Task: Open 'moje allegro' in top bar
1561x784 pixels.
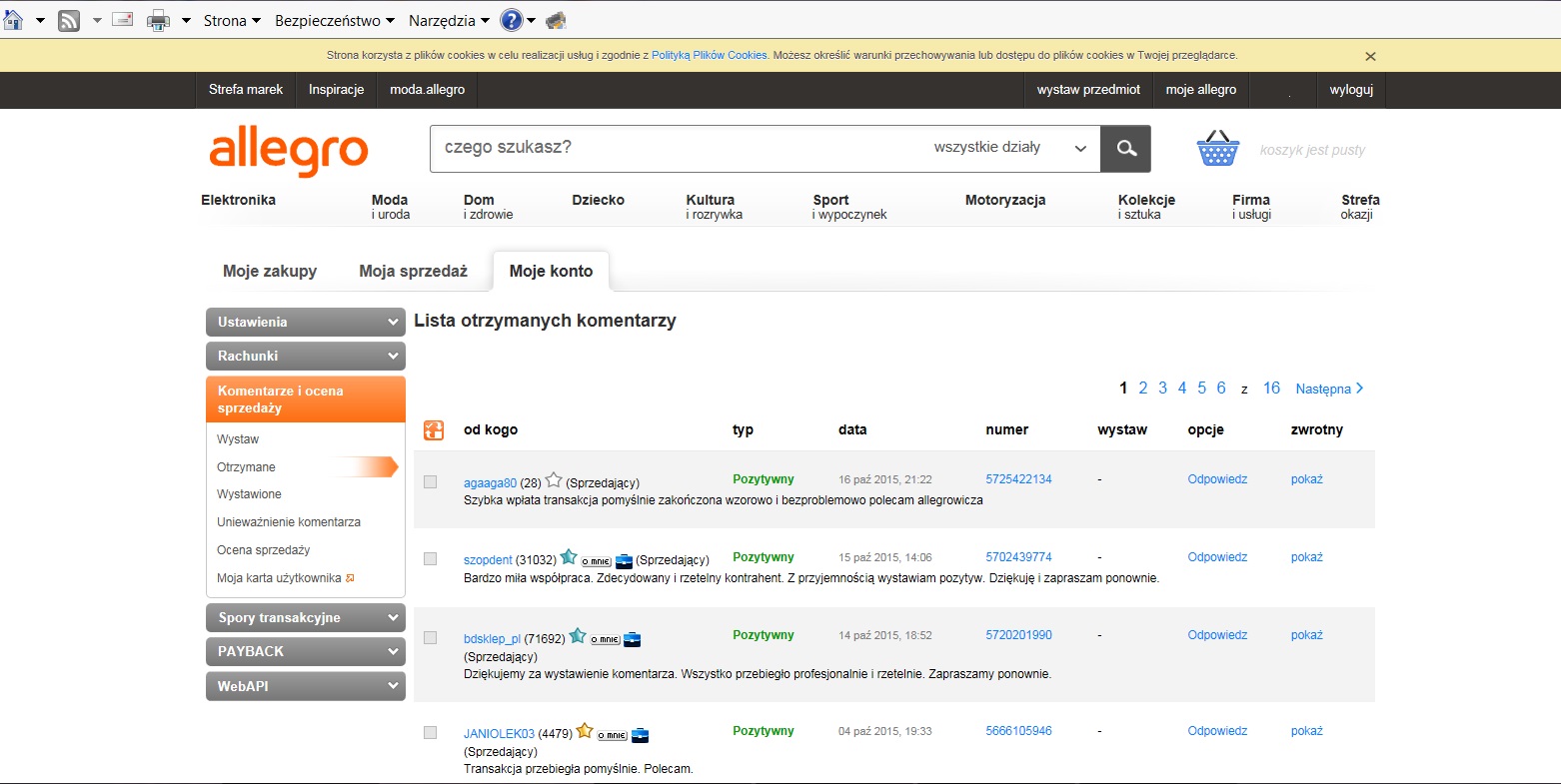Action: (x=1200, y=90)
